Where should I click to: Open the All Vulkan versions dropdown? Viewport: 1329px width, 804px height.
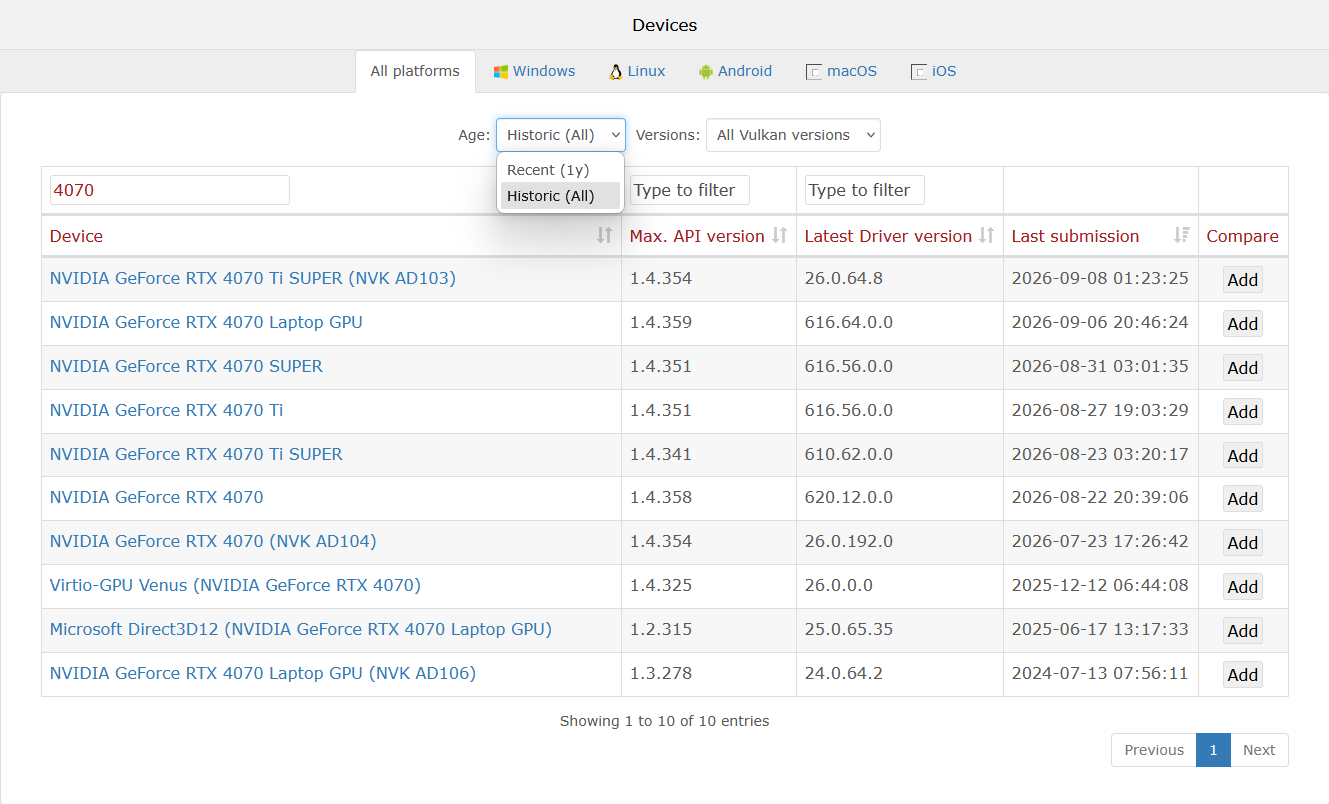point(793,135)
